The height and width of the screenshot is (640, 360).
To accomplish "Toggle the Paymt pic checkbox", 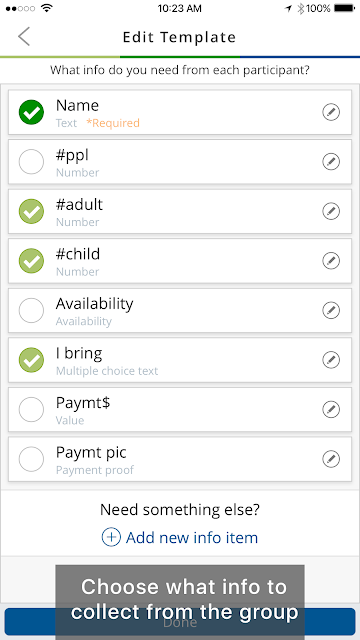I will (x=31, y=459).
